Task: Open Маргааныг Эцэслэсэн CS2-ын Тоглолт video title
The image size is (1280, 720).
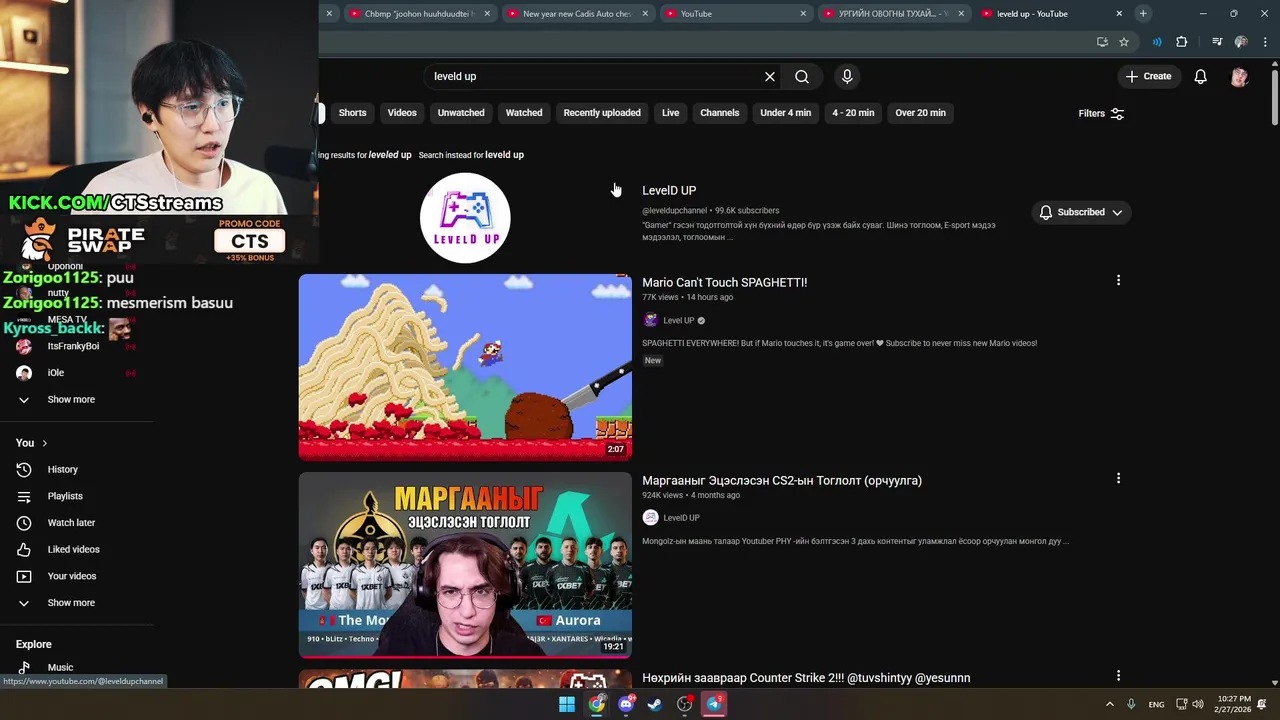Action: click(782, 480)
